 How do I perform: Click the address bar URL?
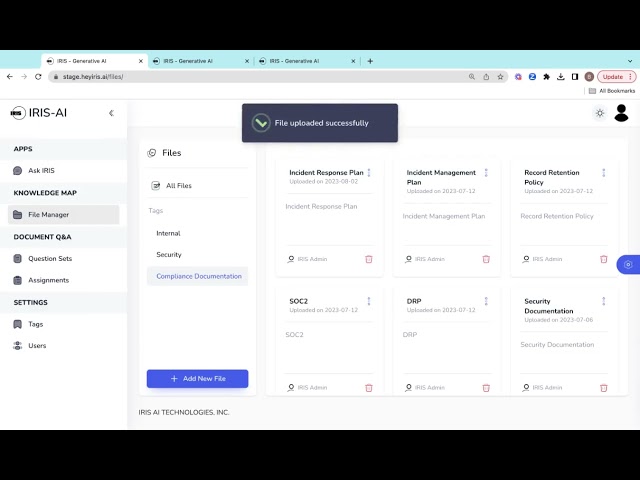[x=93, y=77]
